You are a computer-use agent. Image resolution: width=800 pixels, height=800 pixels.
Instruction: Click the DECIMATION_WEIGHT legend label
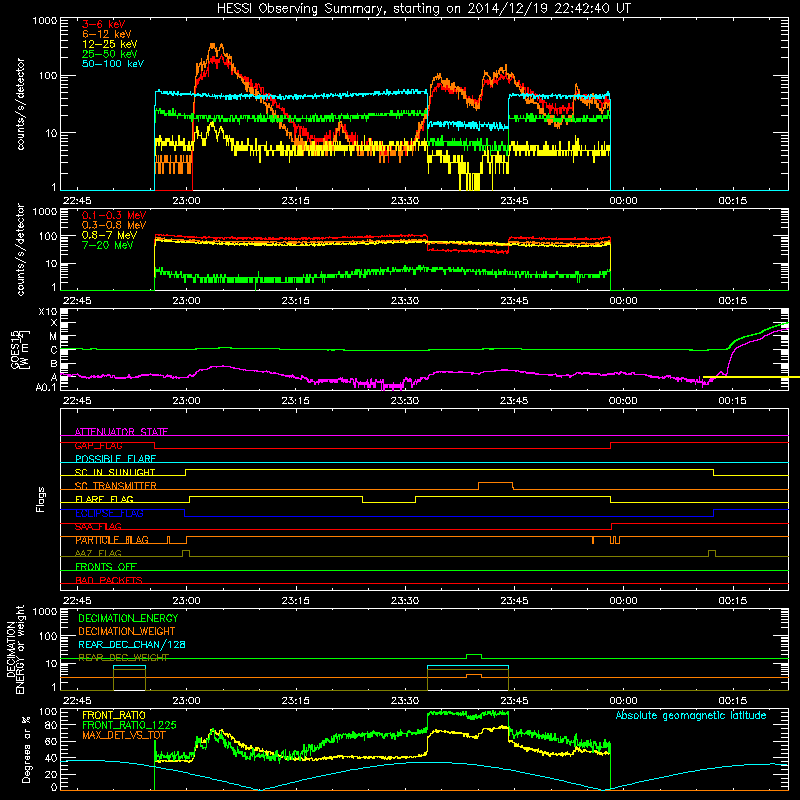pos(127,631)
